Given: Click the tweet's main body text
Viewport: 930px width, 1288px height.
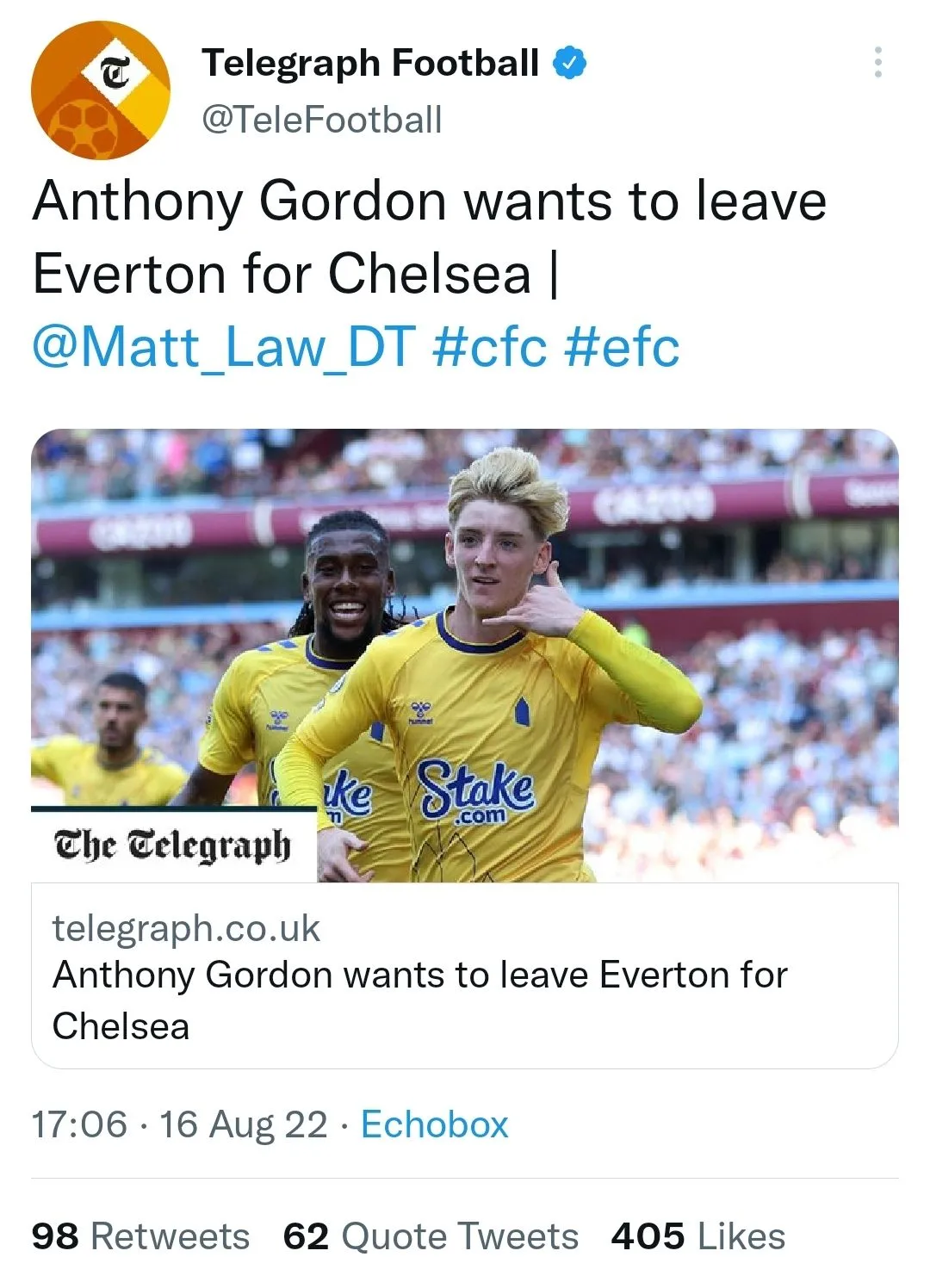Looking at the screenshot, I should (x=429, y=237).
